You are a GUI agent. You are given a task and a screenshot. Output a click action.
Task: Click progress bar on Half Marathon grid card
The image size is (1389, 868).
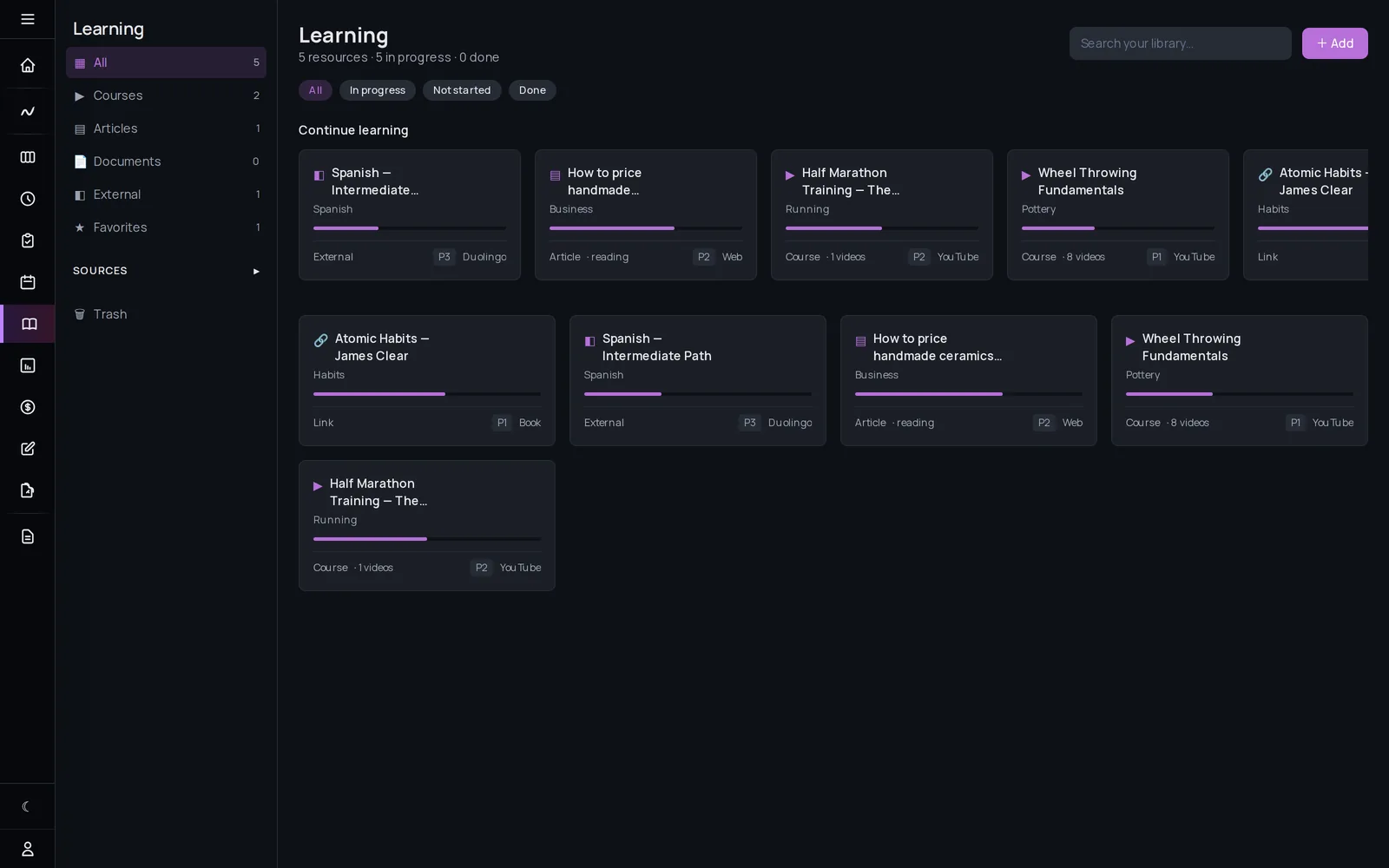pyautogui.click(x=427, y=539)
